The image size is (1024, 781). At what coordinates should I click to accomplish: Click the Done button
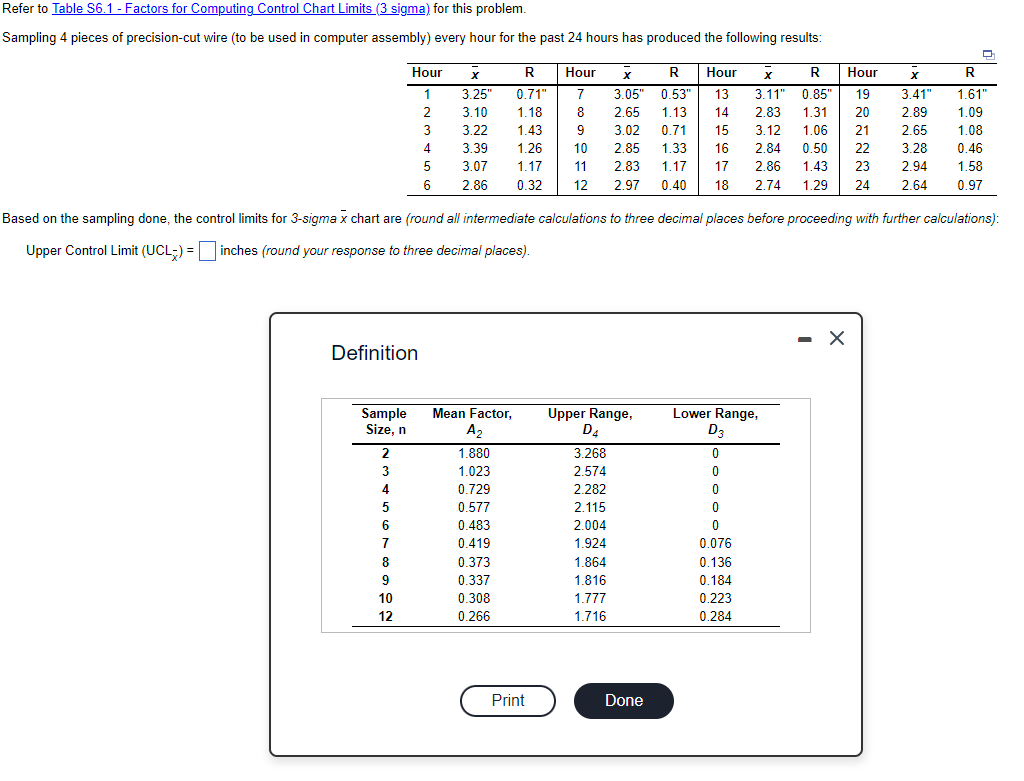click(x=623, y=701)
